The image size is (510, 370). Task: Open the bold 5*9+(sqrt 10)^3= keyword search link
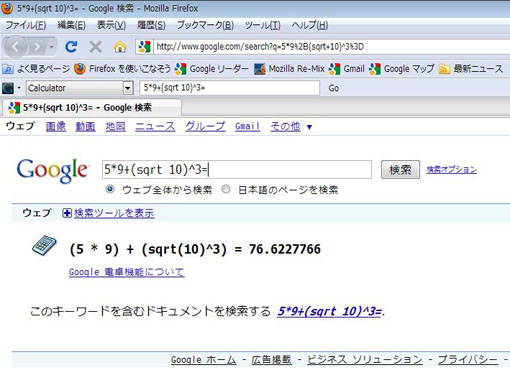click(329, 311)
